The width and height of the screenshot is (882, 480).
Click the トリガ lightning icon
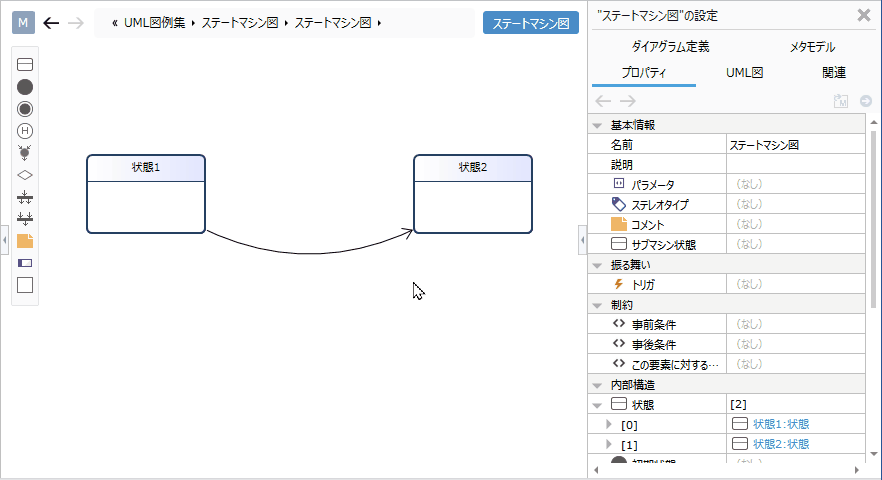pos(619,284)
